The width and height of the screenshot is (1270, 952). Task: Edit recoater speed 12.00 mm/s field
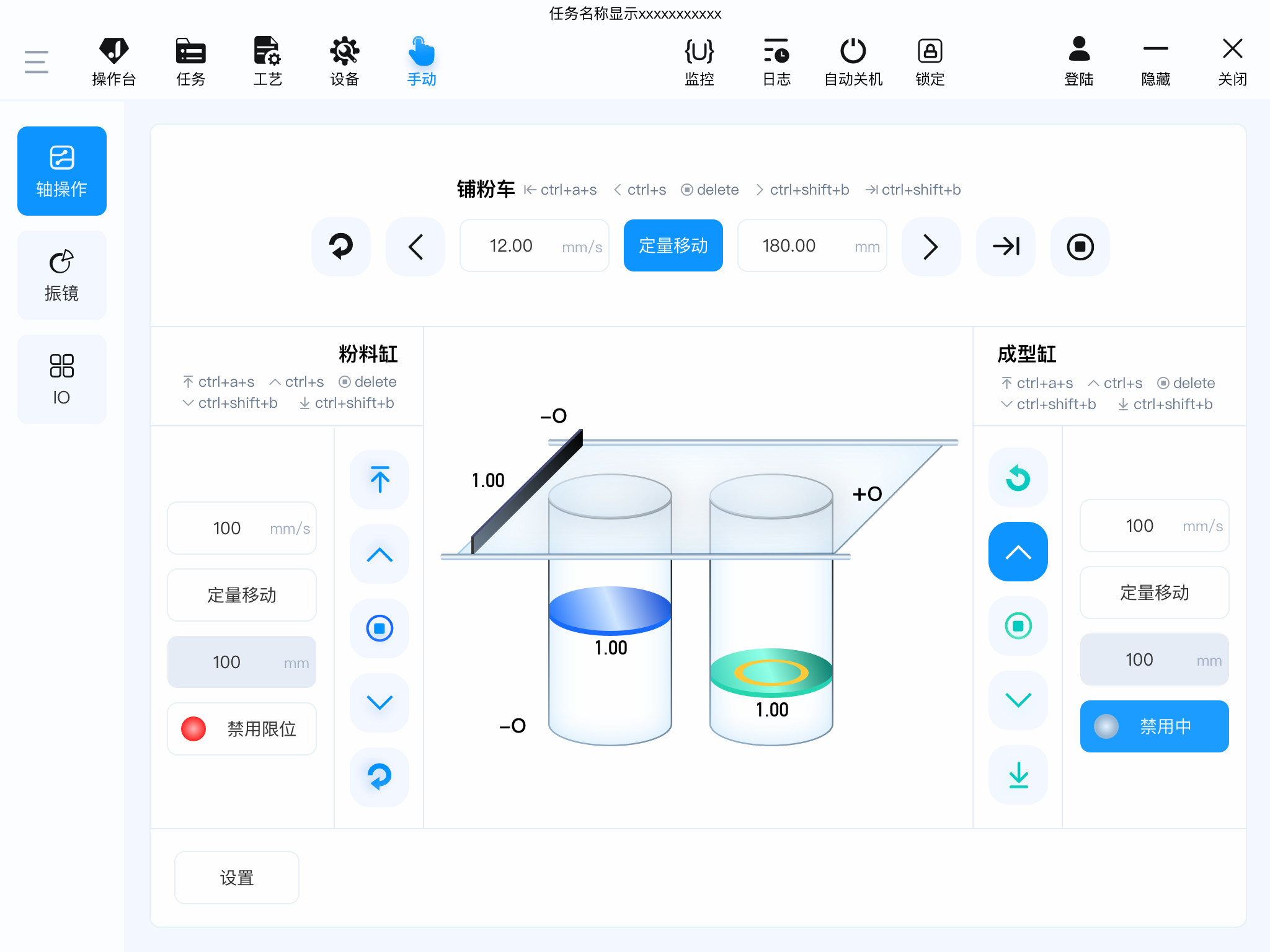(x=535, y=246)
